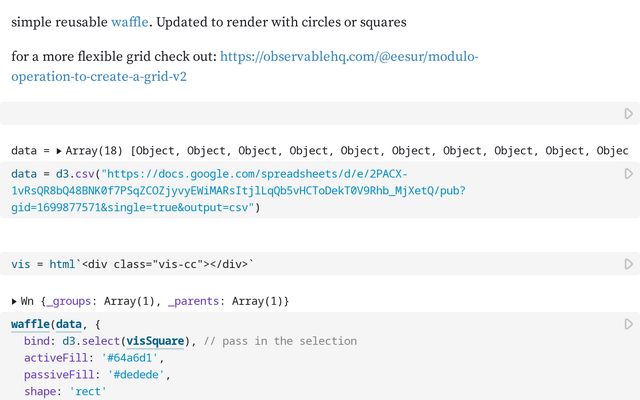
Task: Run the vis html cell
Action: pyautogui.click(x=628, y=264)
